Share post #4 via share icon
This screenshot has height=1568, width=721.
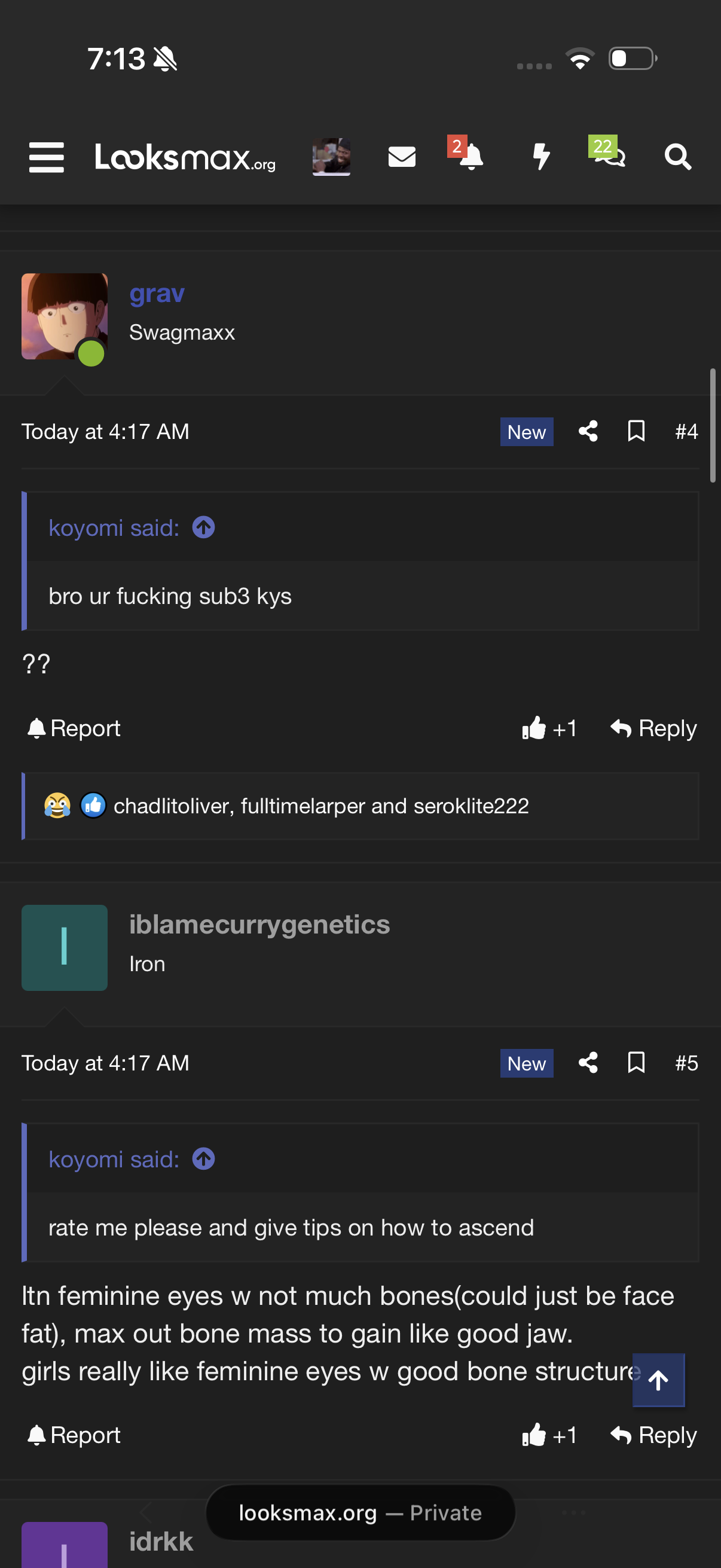click(588, 432)
